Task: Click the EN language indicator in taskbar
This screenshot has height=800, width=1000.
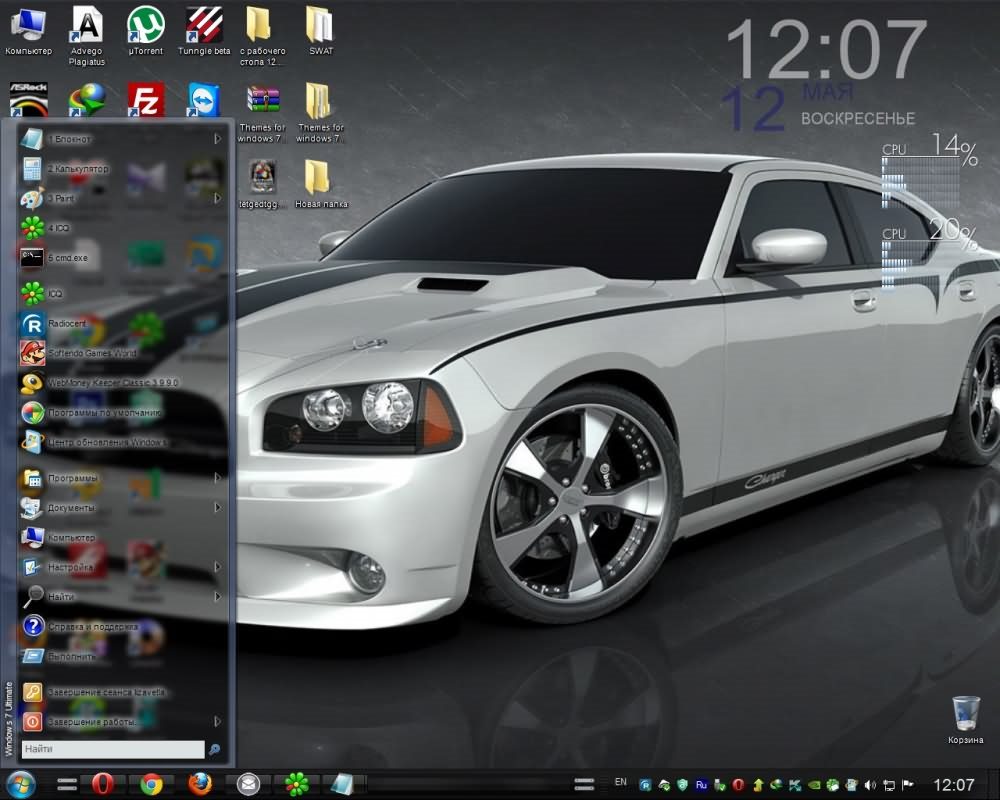Action: [x=621, y=782]
